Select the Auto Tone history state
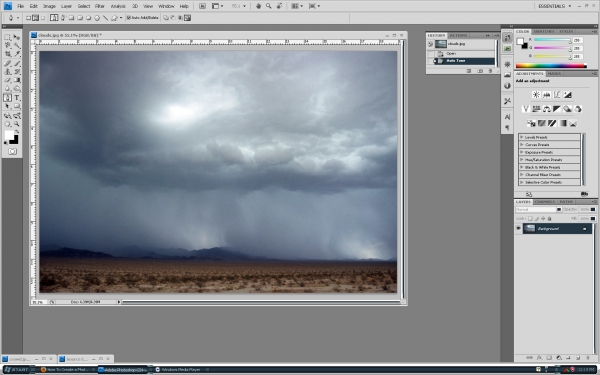 (x=464, y=61)
